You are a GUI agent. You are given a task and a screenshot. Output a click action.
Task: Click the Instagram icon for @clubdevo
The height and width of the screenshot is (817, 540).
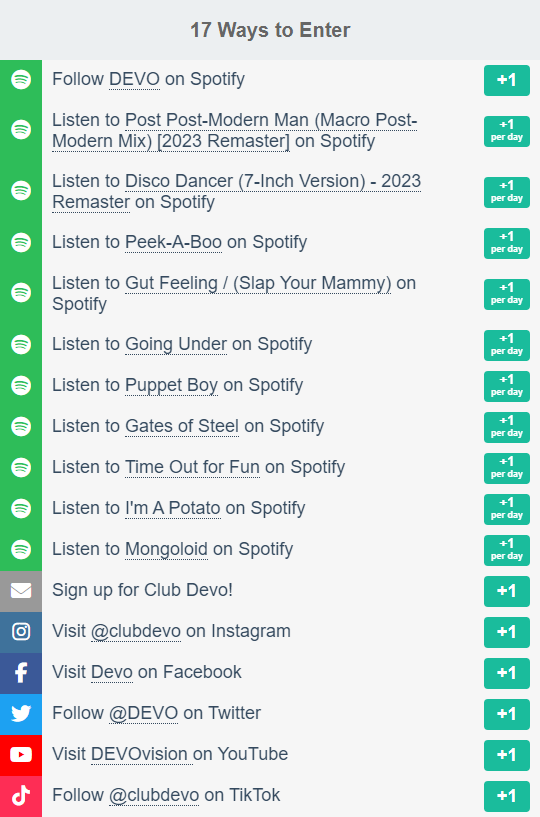tap(21, 632)
